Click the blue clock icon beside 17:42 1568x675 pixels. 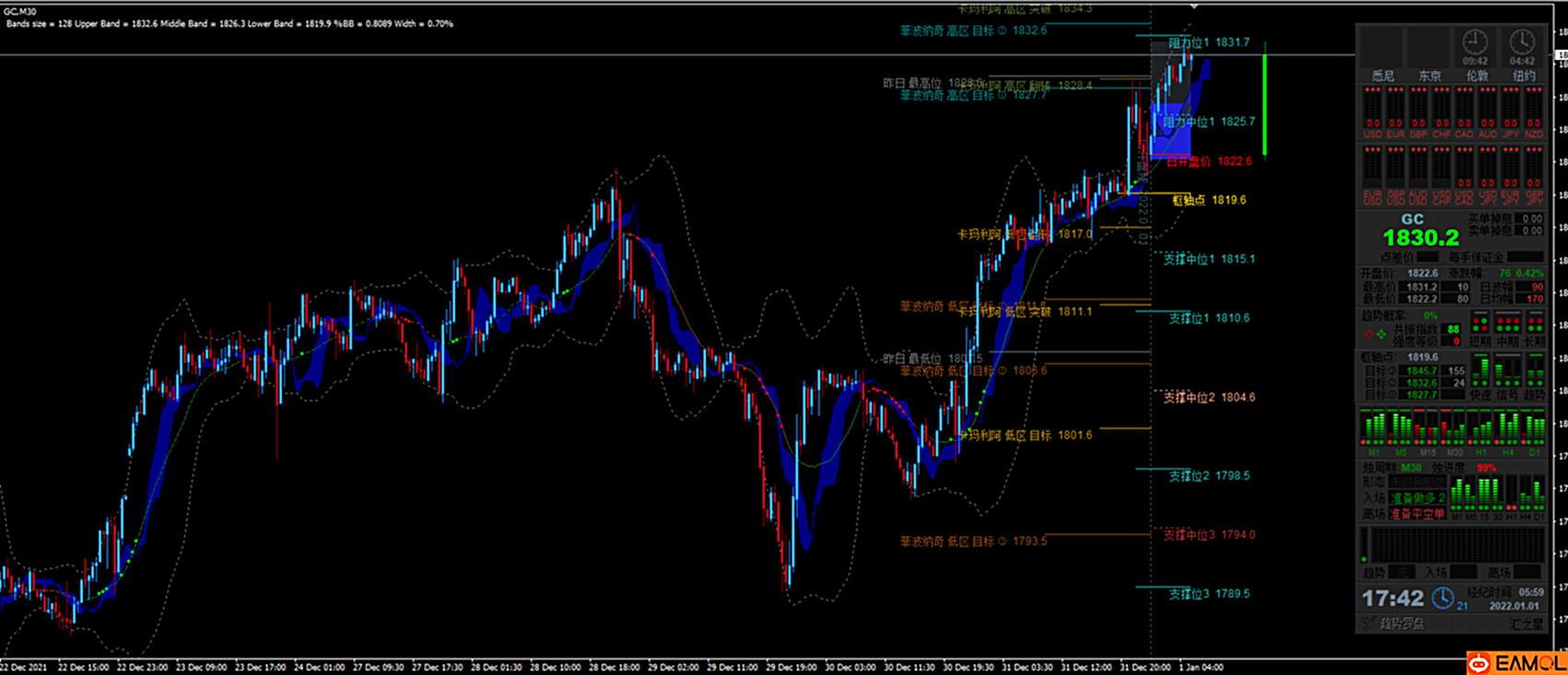point(1443,598)
